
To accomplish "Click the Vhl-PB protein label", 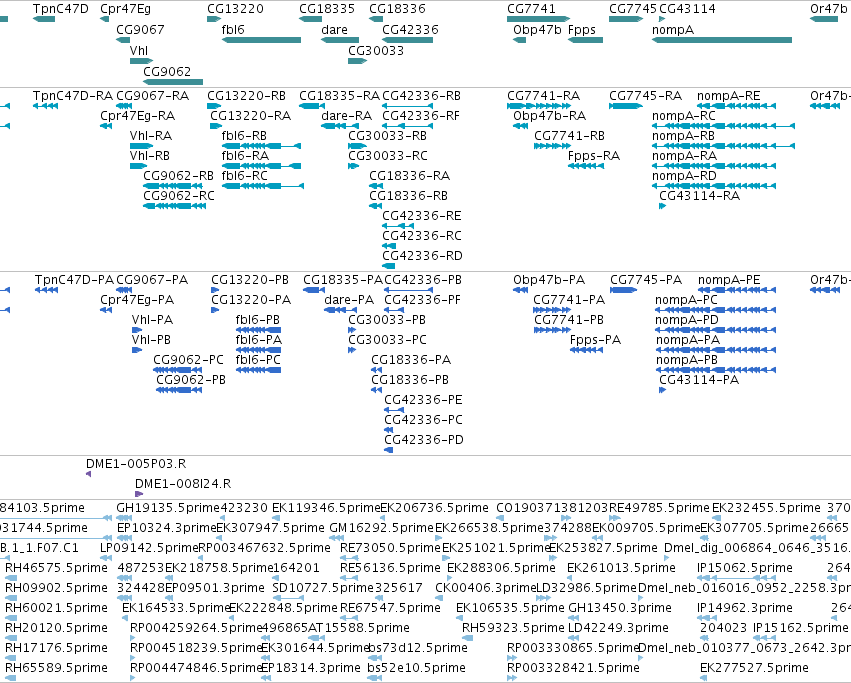I will [151, 340].
